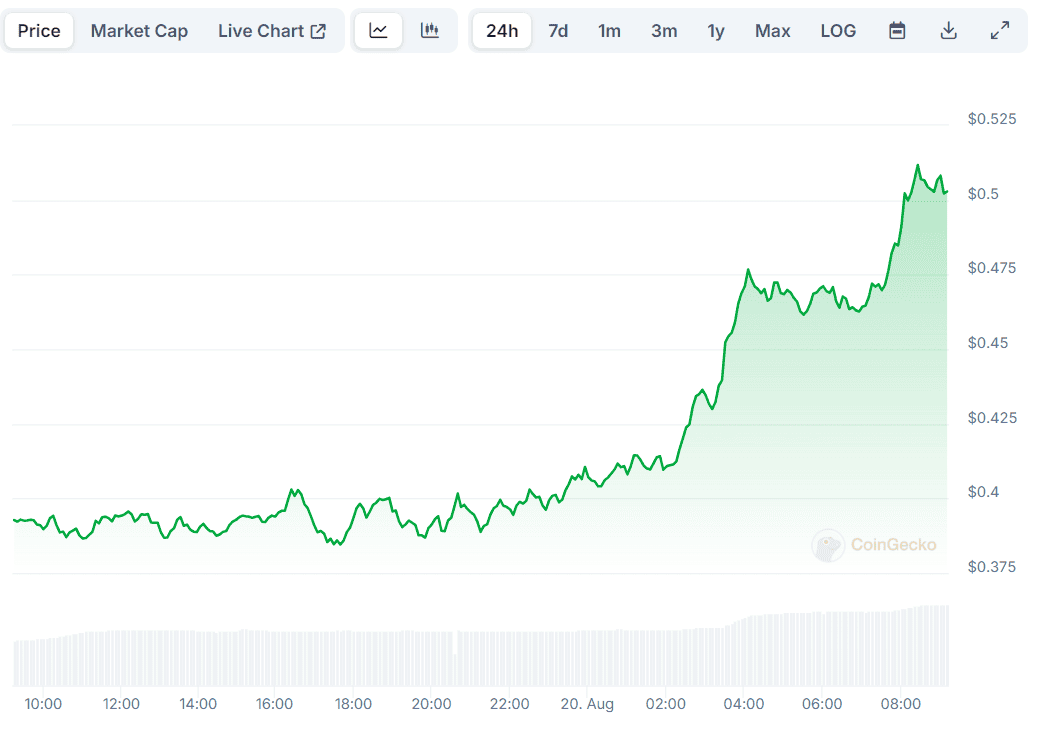Click the 20:00 time axis label
Viewport: 1042px width, 732px height.
[x=431, y=704]
